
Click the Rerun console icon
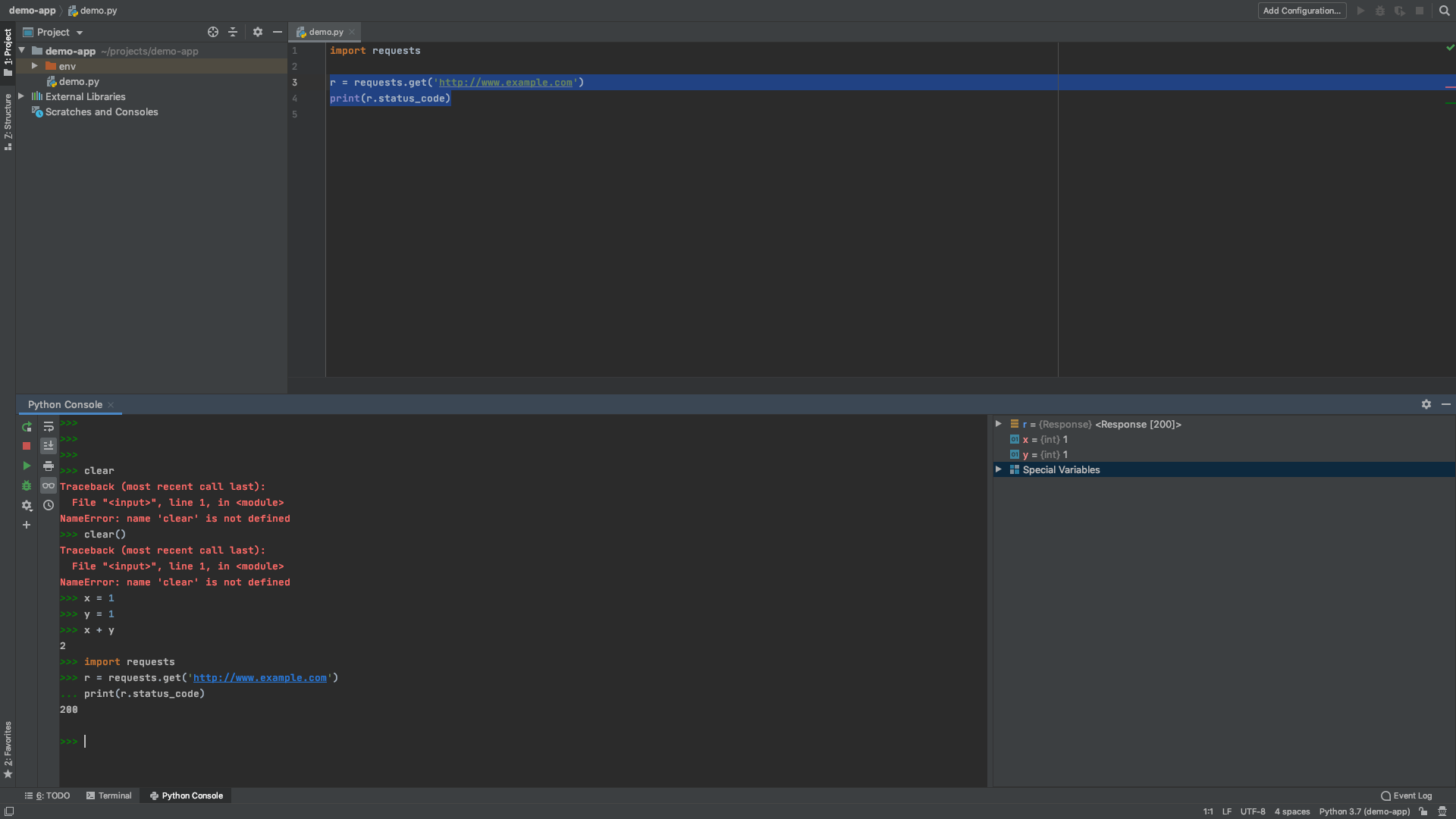click(27, 427)
